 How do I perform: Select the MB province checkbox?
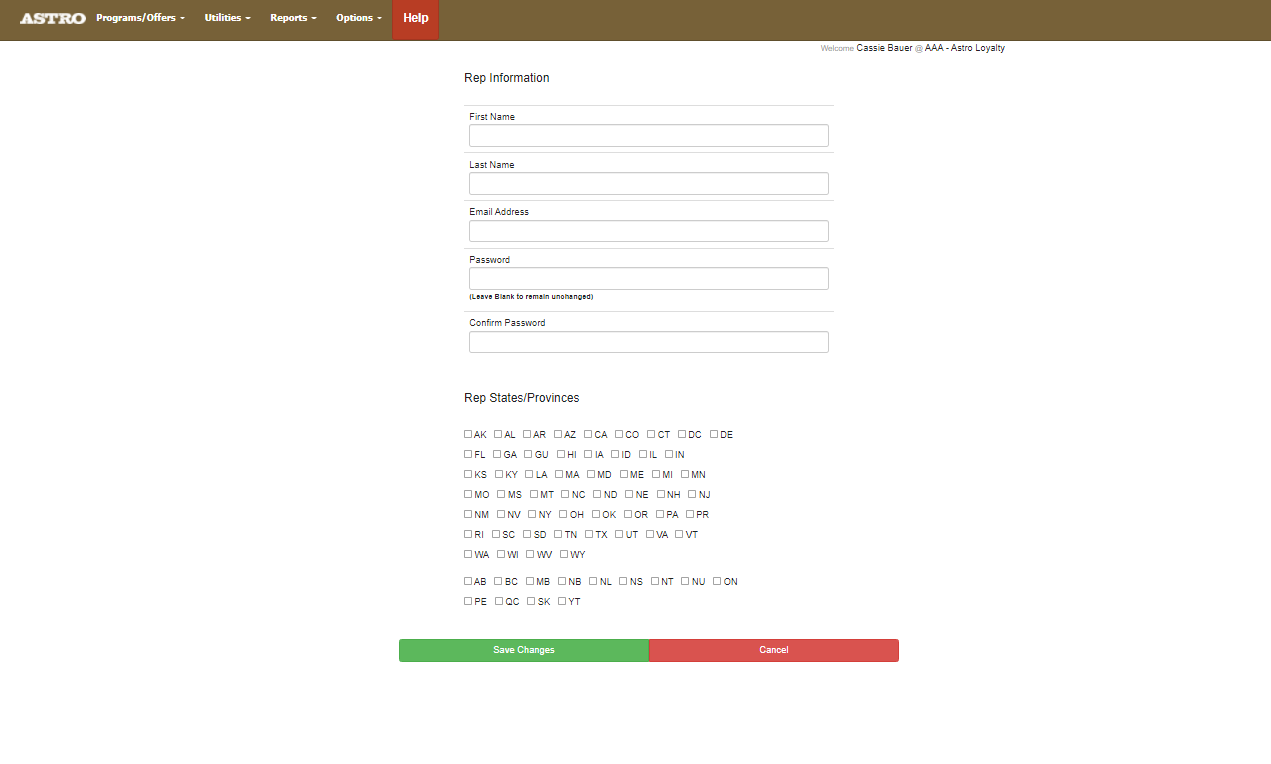(x=530, y=581)
